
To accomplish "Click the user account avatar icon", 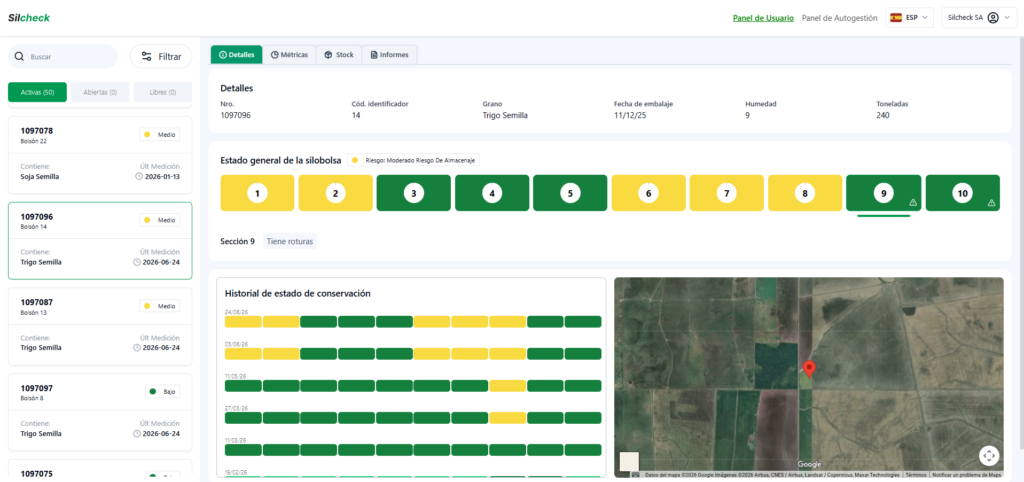I will point(993,18).
